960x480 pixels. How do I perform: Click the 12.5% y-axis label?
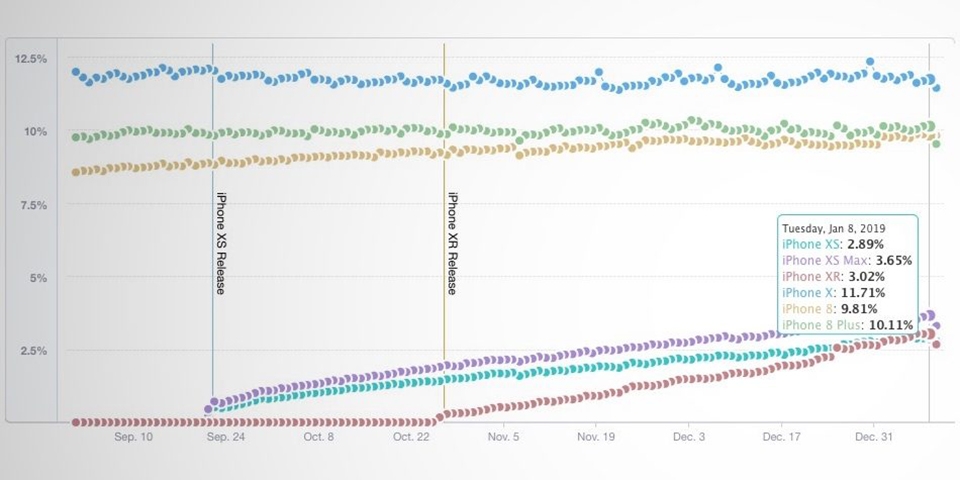point(32,59)
